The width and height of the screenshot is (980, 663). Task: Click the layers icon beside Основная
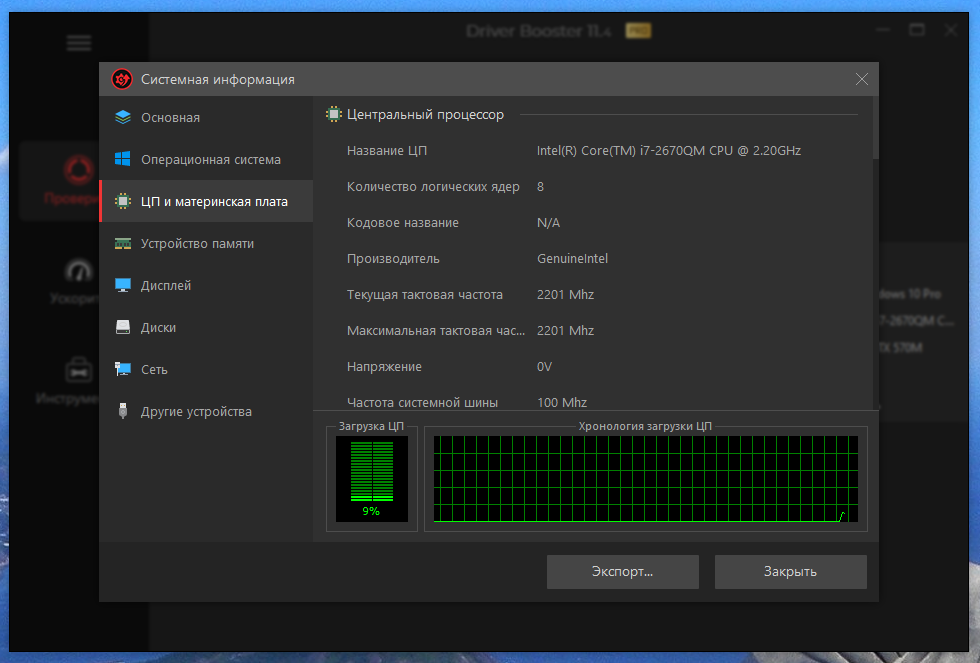[123, 117]
